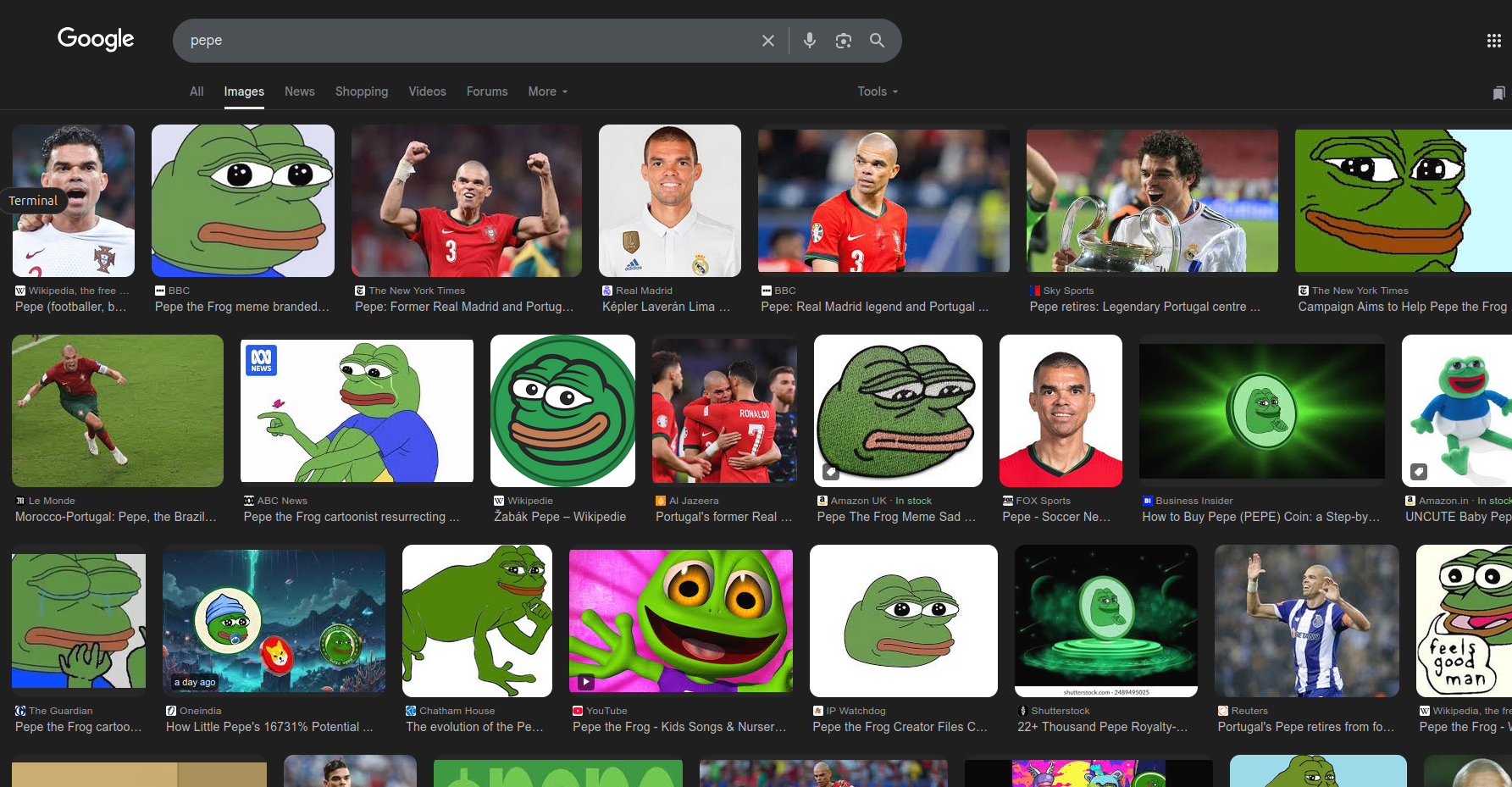Open 'Pepe - Soccer Ne...' FOX Sports link
This screenshot has height=787, width=1512.
pyautogui.click(x=1056, y=517)
